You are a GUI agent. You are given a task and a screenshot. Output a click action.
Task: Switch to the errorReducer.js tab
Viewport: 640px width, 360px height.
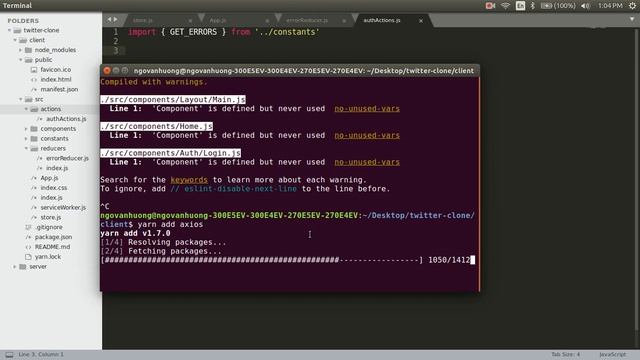pos(307,20)
